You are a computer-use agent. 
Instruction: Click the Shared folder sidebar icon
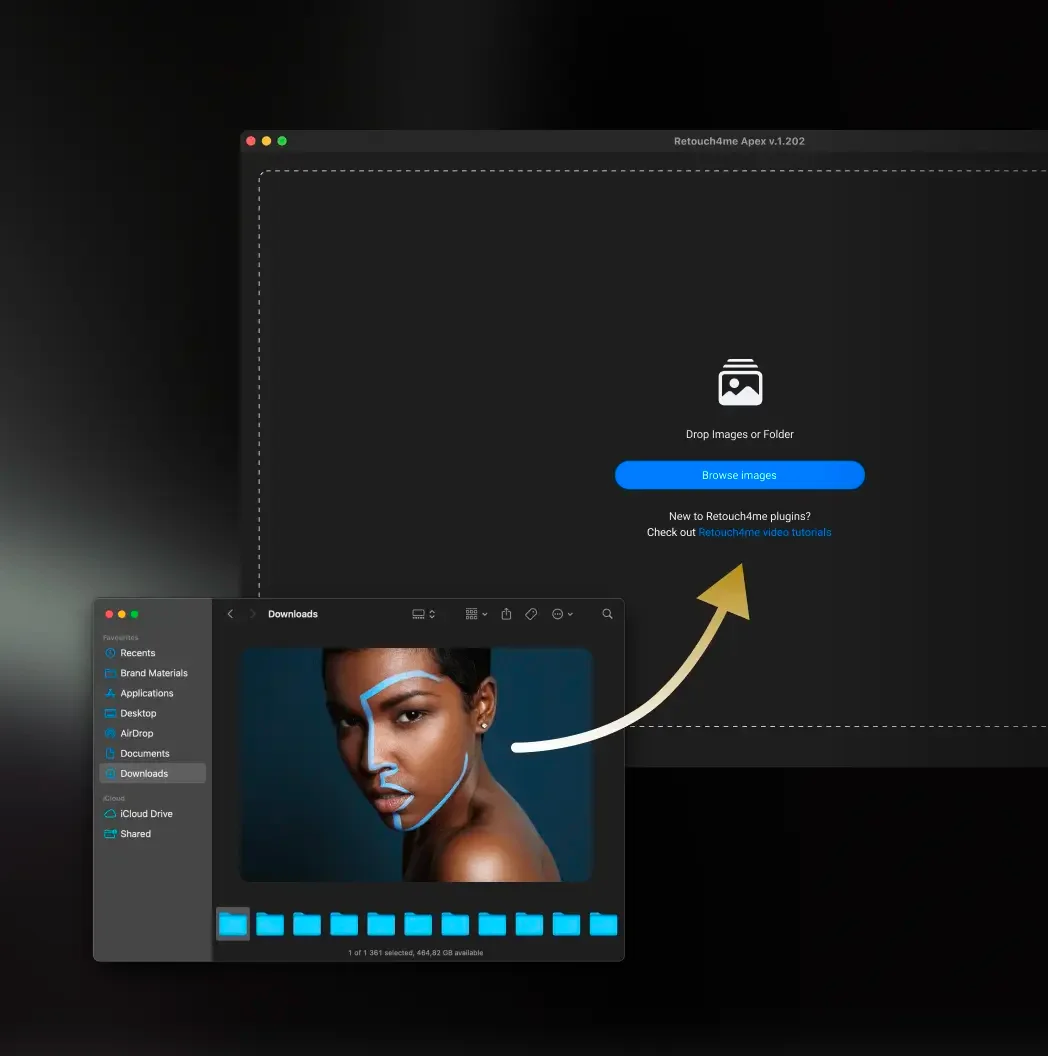[110, 834]
